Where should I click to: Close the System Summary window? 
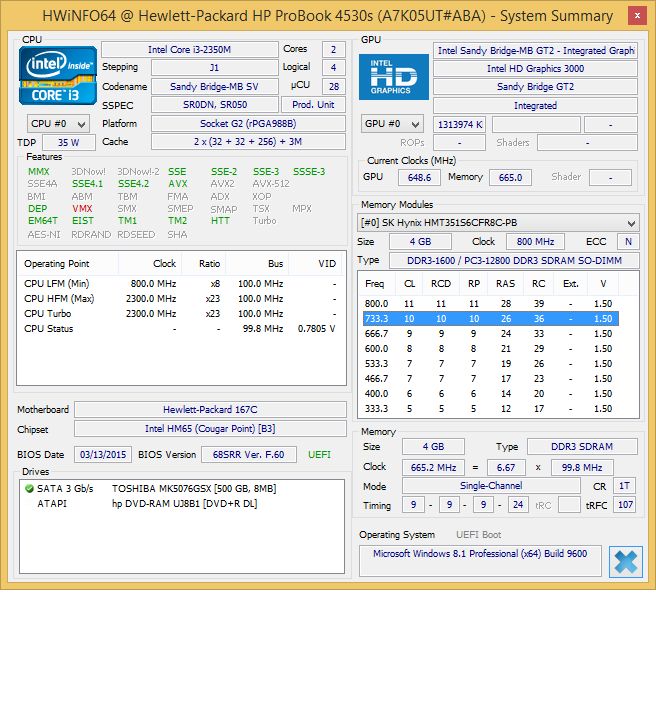637,16
